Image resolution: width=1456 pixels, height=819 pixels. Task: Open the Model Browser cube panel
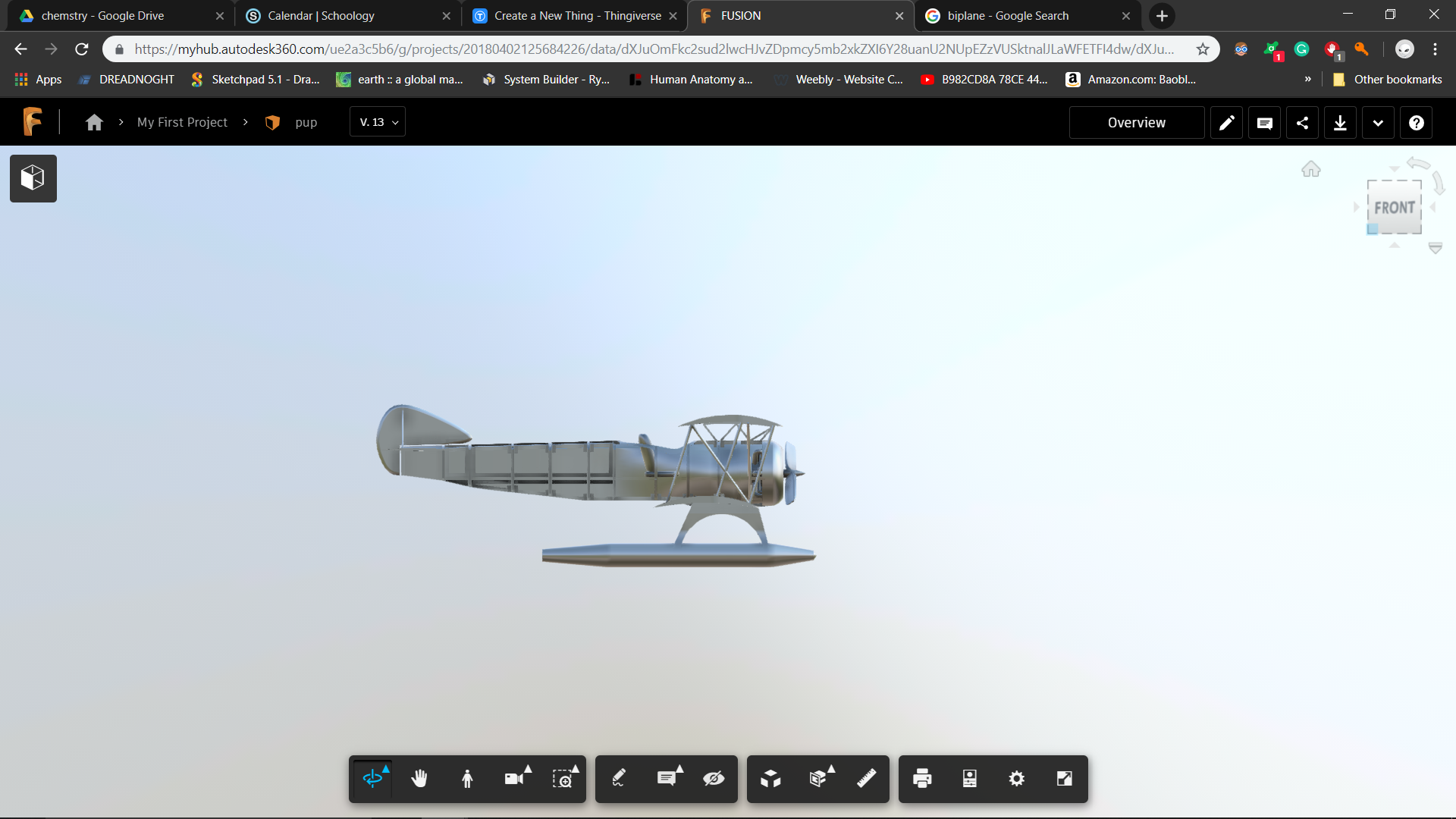coord(33,178)
